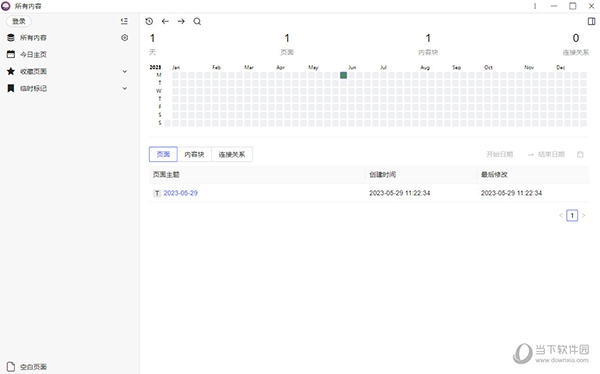The height and width of the screenshot is (374, 600).
Task: Open 今日主页 in the sidebar
Action: 33,55
